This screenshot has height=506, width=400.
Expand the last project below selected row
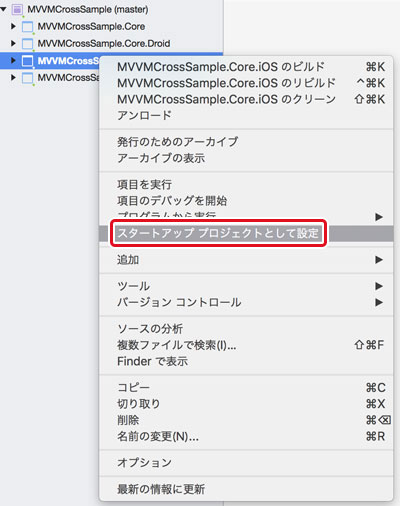(x=13, y=77)
